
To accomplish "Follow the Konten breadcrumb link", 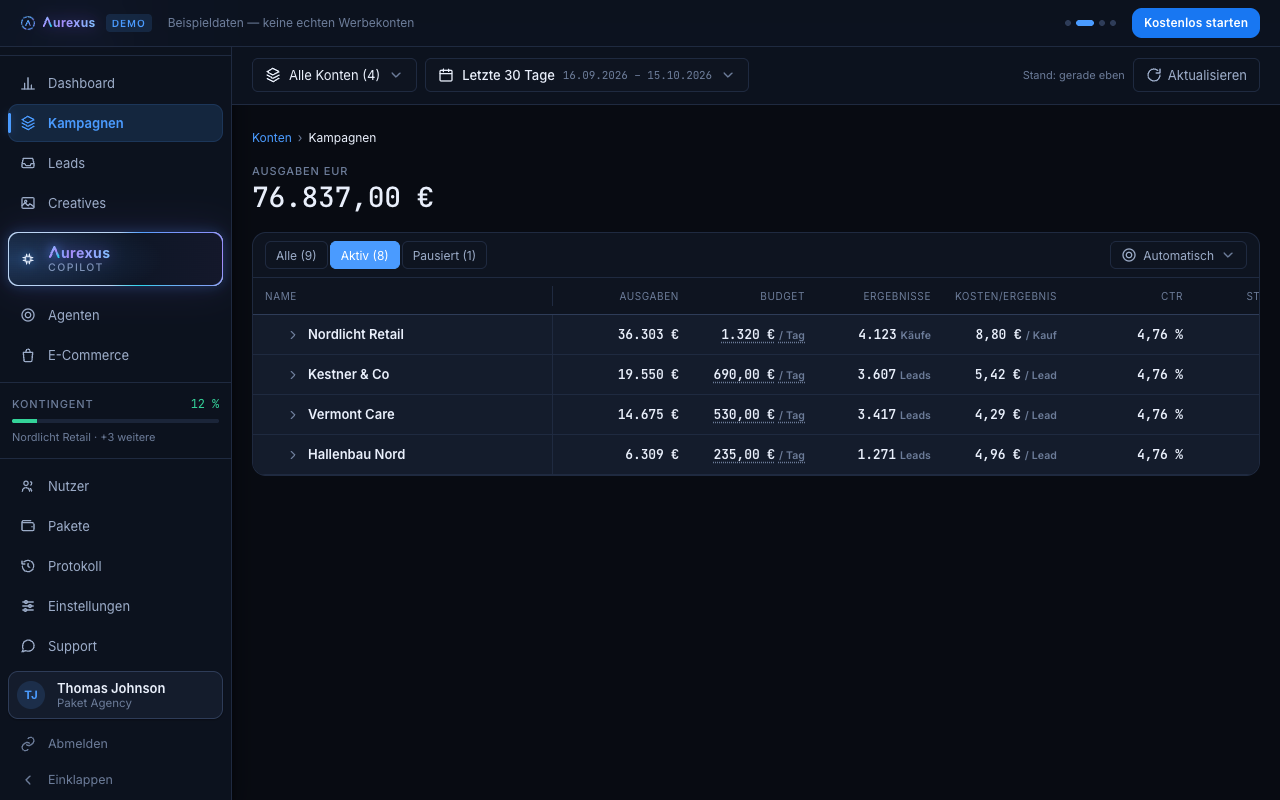I will [272, 138].
